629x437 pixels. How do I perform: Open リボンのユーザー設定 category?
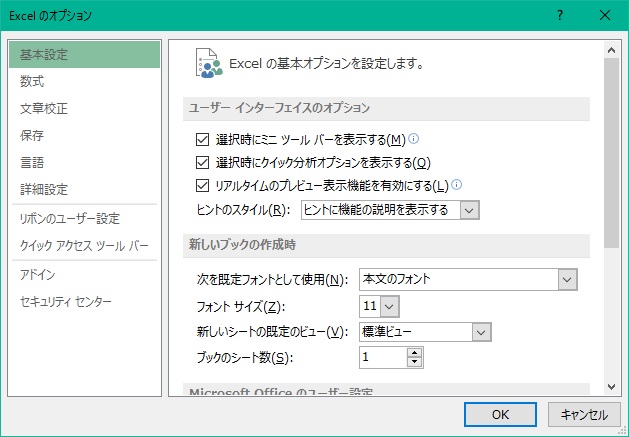[84, 219]
